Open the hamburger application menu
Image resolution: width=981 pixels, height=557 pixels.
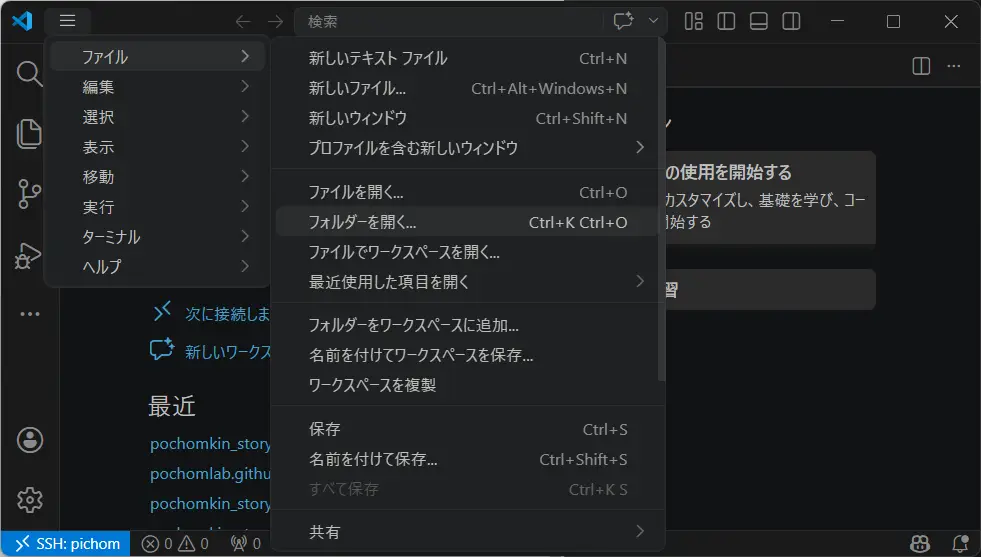tap(68, 21)
